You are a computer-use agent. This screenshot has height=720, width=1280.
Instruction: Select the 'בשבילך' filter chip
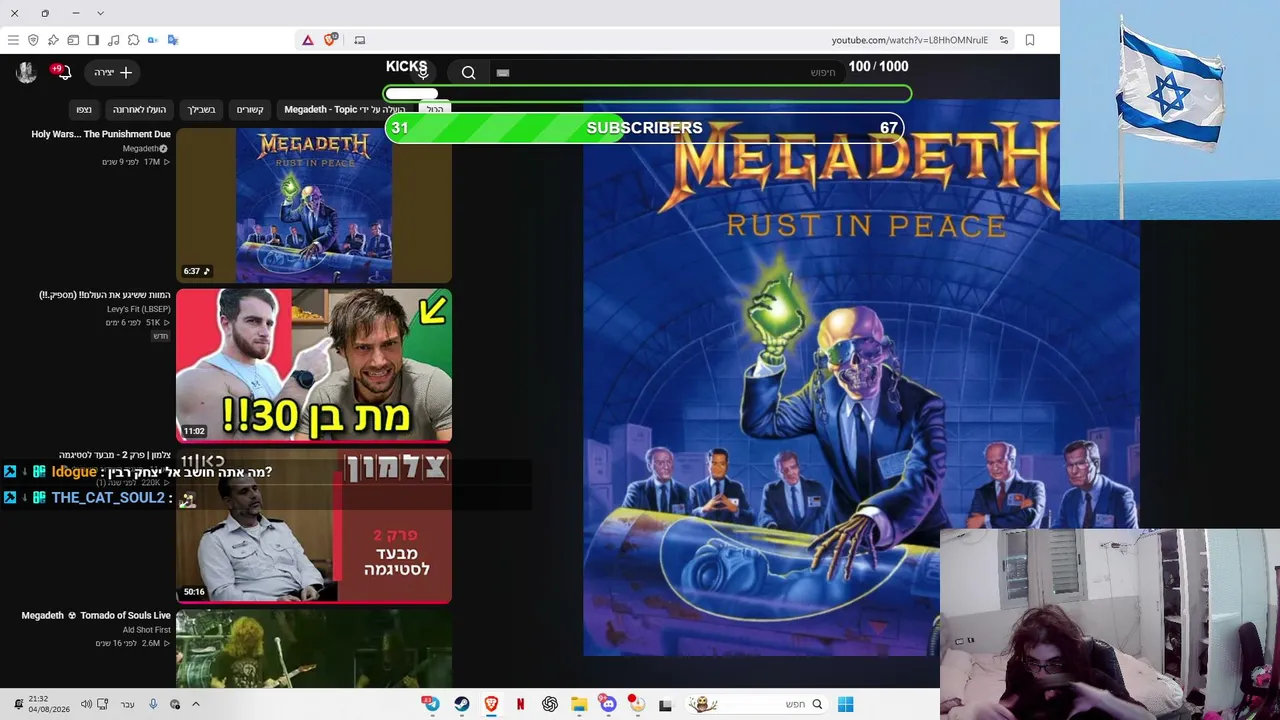pos(201,109)
